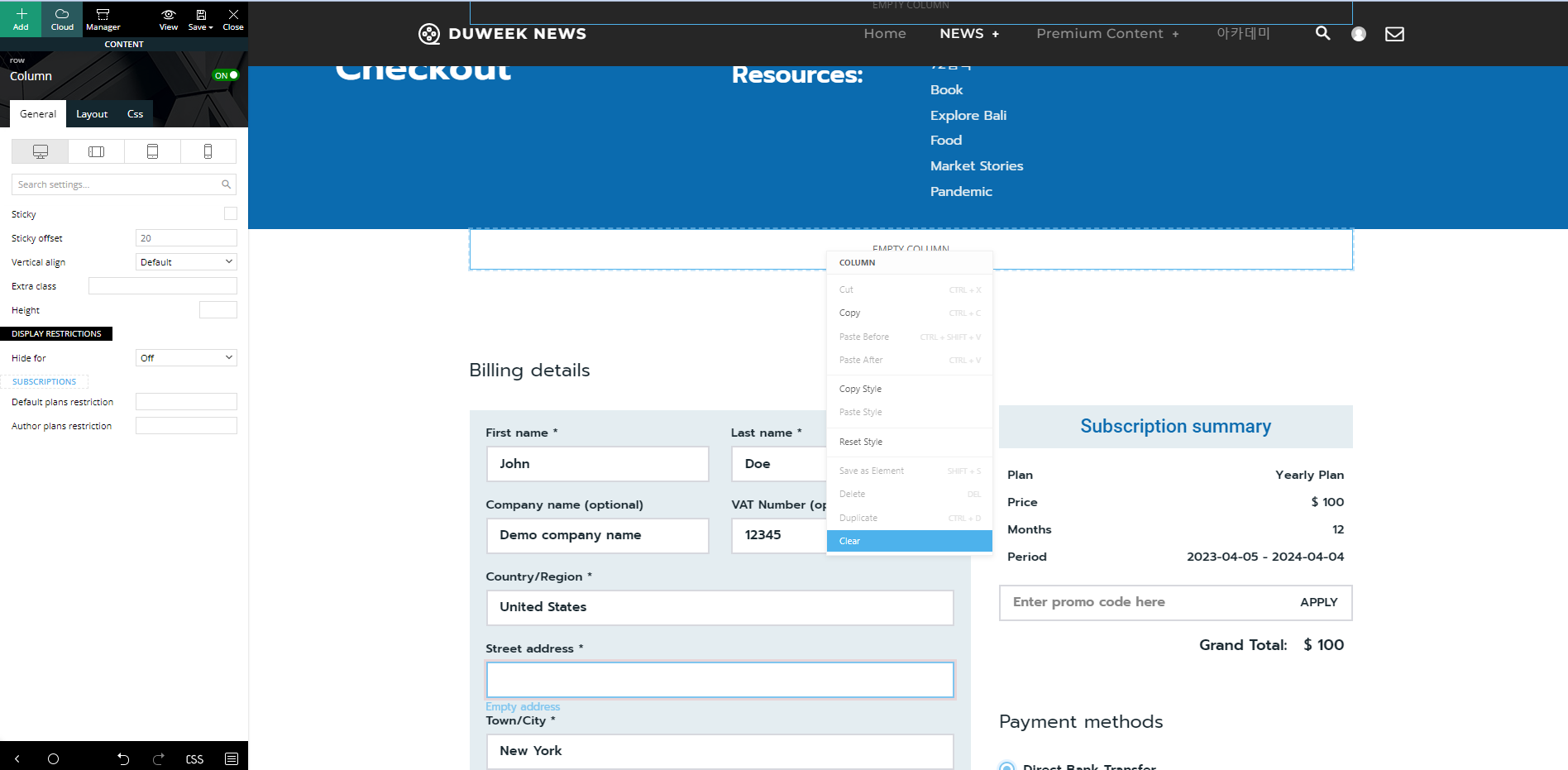The image size is (1568, 770).
Task: Open the Cloud panel
Action: pyautogui.click(x=62, y=19)
